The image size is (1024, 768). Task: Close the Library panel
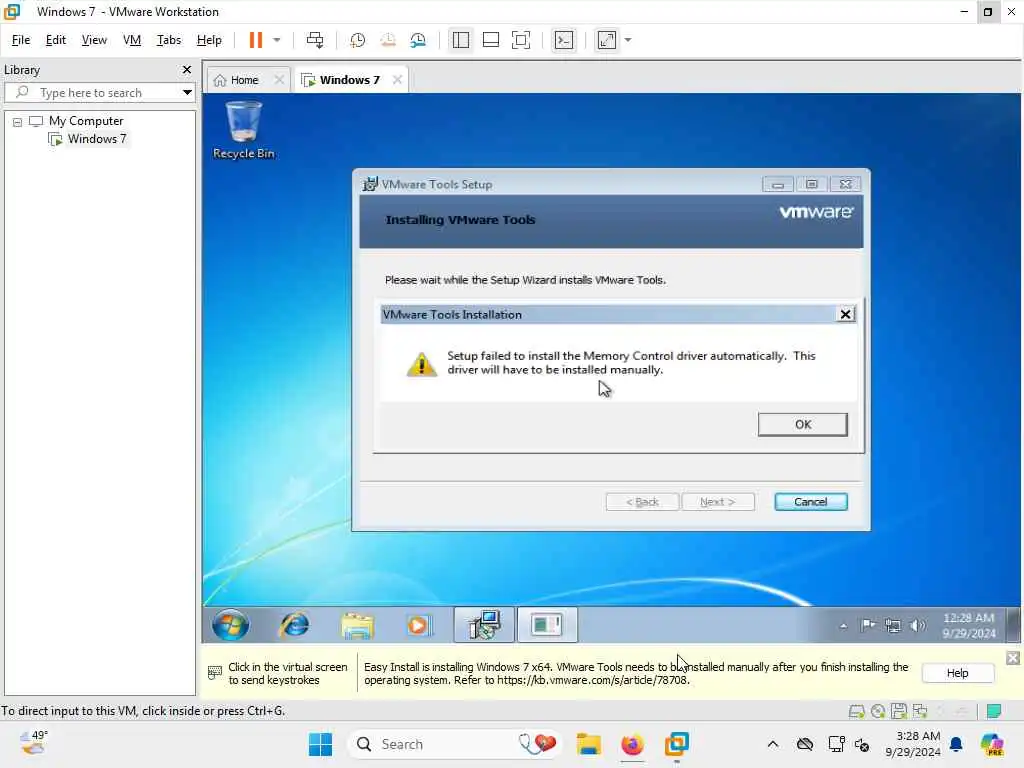tap(187, 69)
